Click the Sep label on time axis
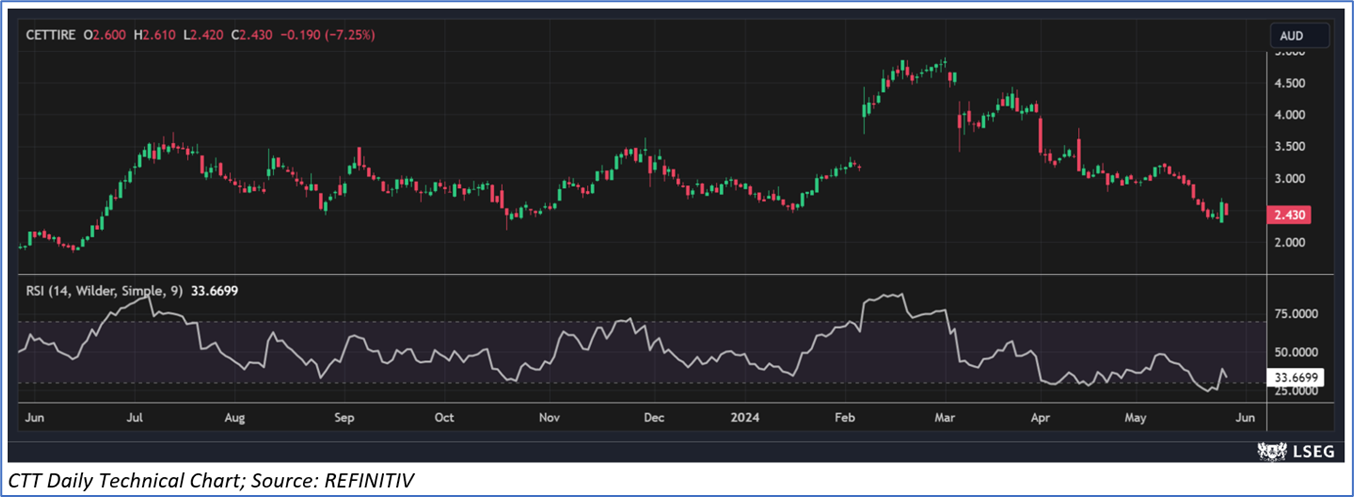The width and height of the screenshot is (1354, 497). 344,417
